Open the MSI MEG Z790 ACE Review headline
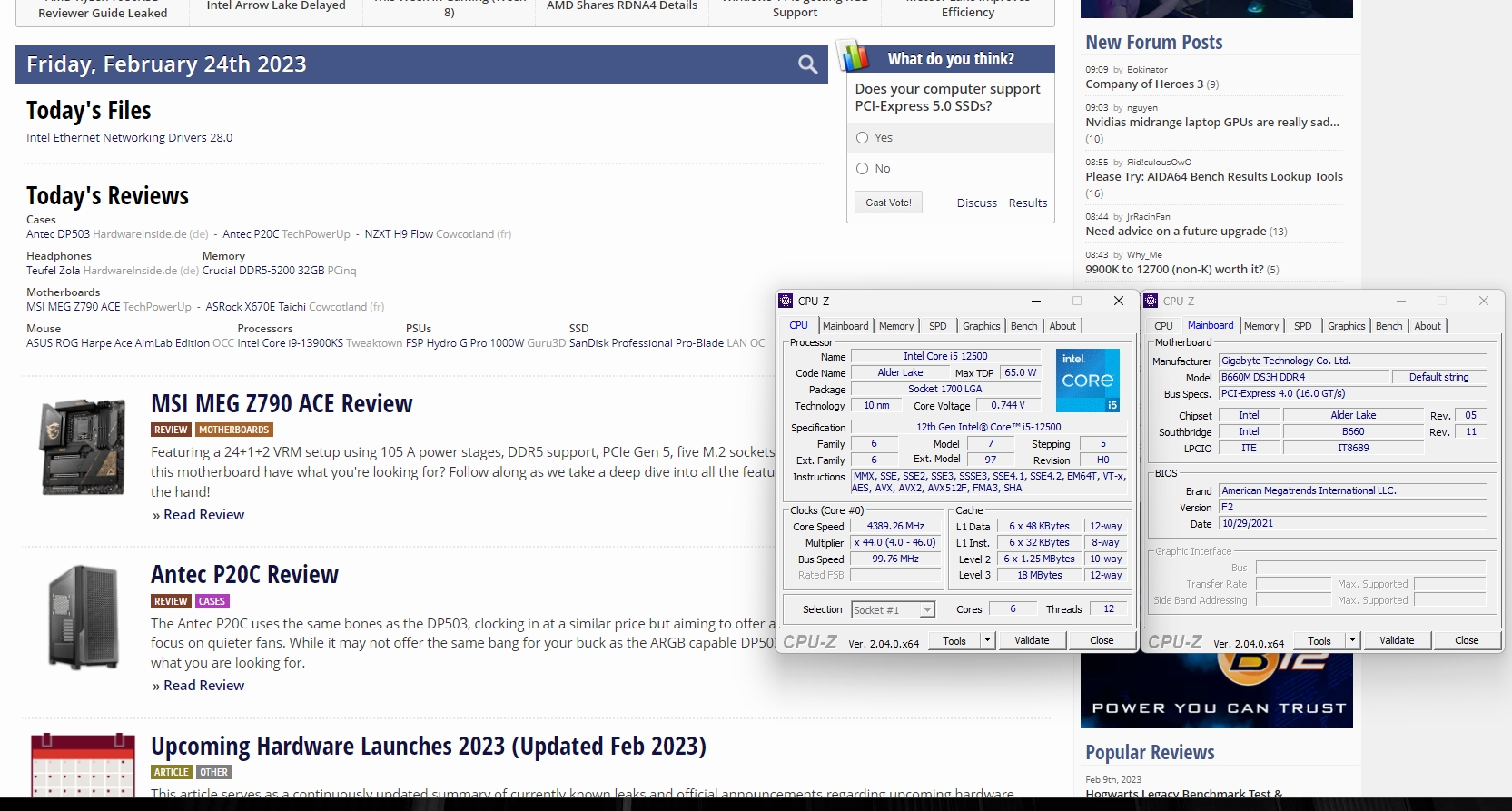 pyautogui.click(x=282, y=403)
